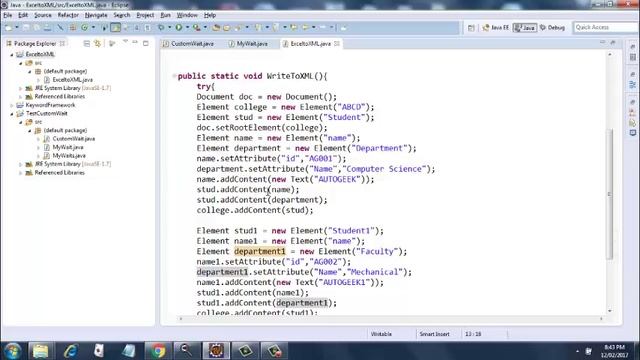Click Writable status bar entry
This screenshot has width=640, height=360.
pyautogui.click(x=381, y=334)
